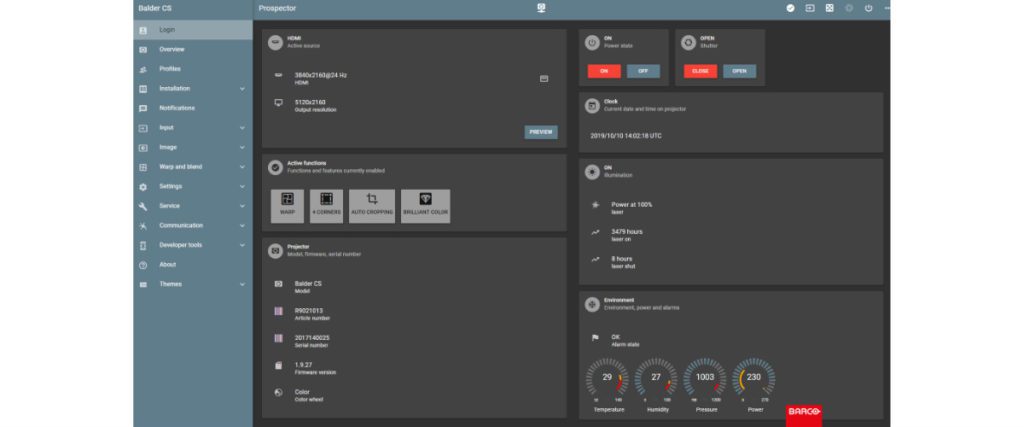Go to Overview in the sidebar
This screenshot has height=427, width=1024.
193,50
